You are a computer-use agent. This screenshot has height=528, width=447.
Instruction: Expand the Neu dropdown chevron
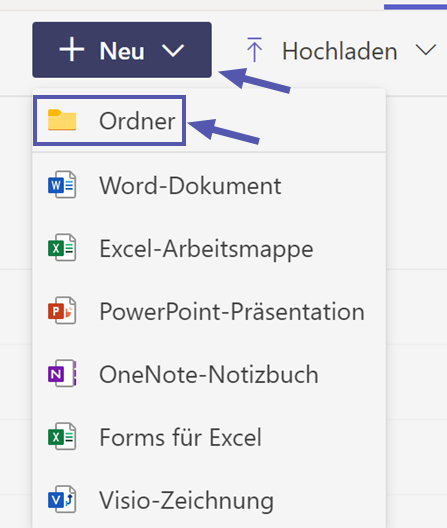coord(173,51)
